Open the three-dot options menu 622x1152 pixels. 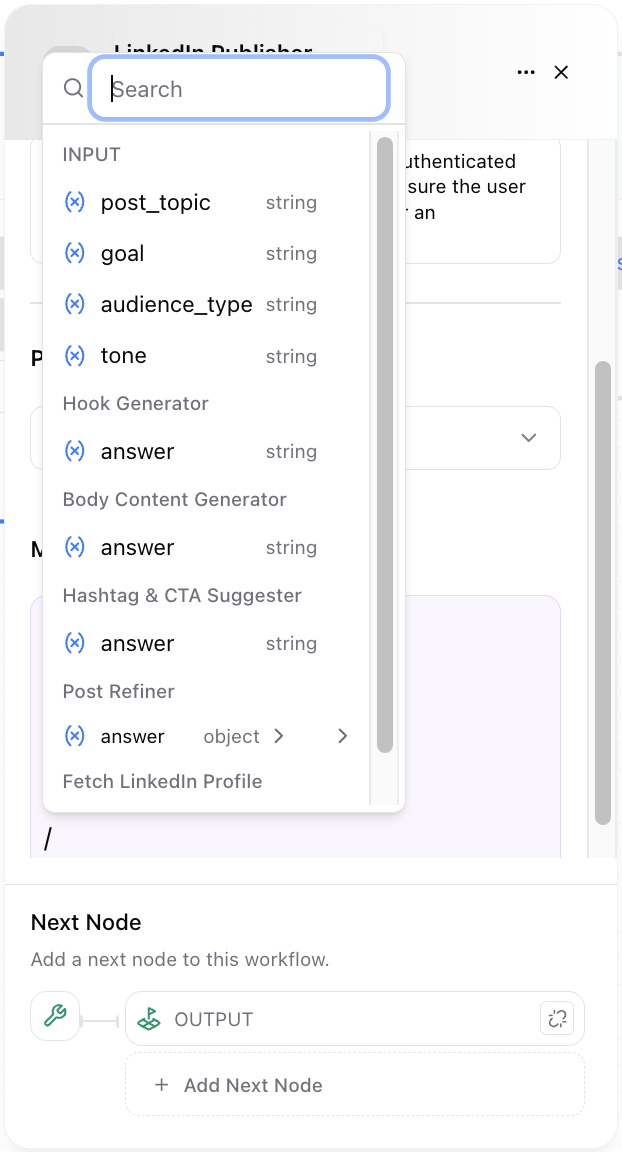(x=526, y=72)
